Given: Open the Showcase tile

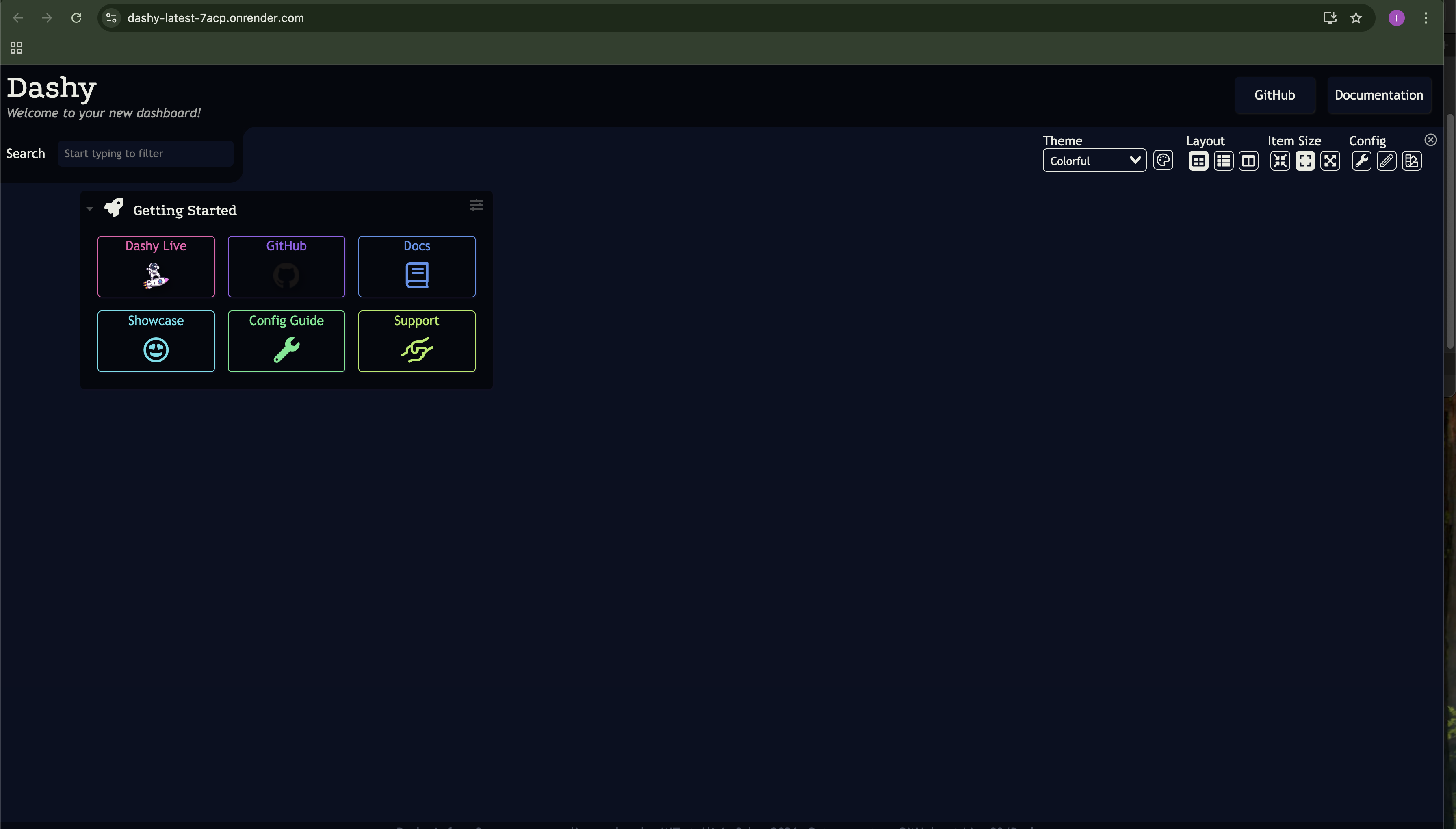Looking at the screenshot, I should click(156, 341).
